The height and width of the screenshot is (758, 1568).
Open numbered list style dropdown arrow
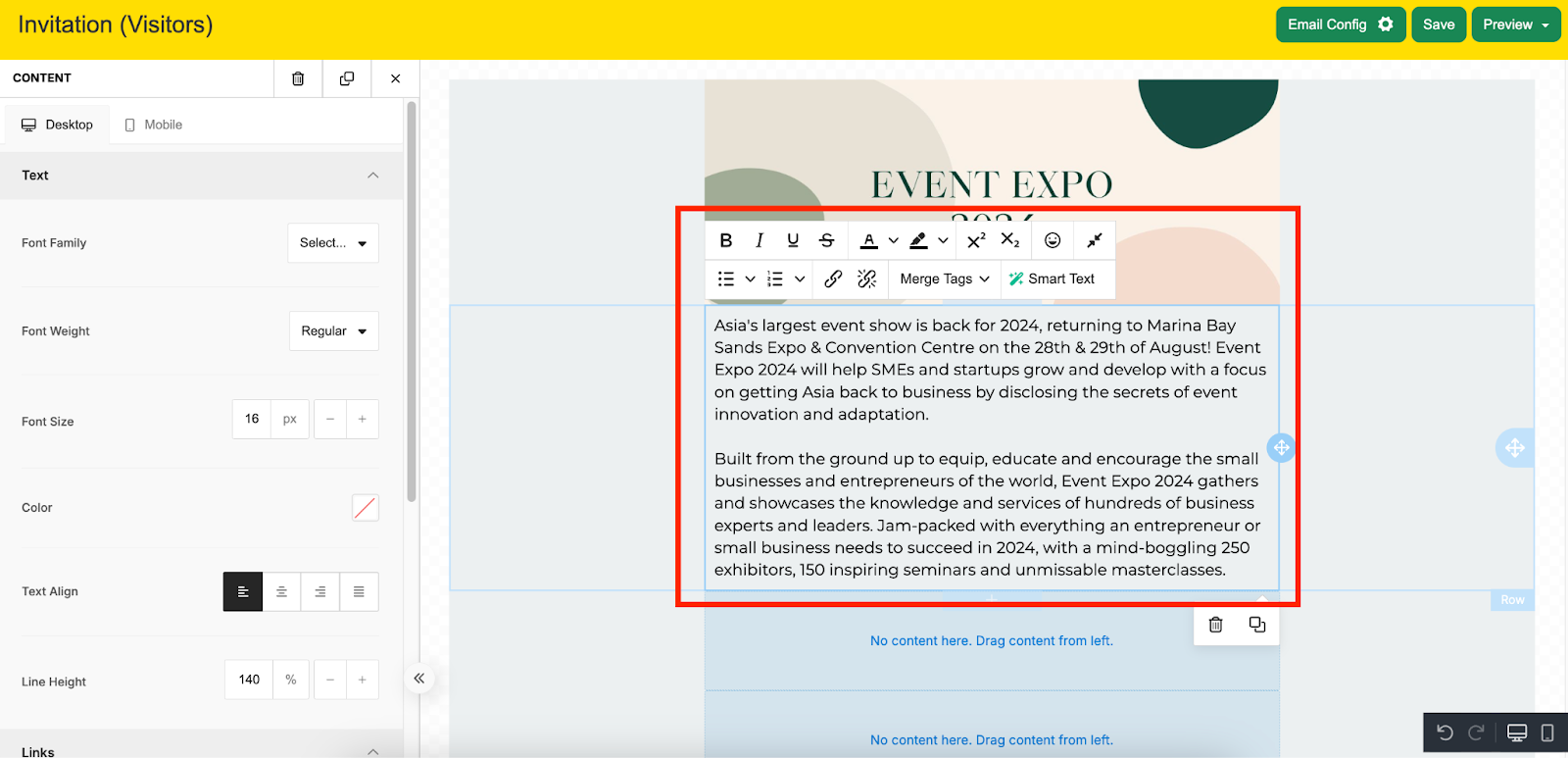800,278
